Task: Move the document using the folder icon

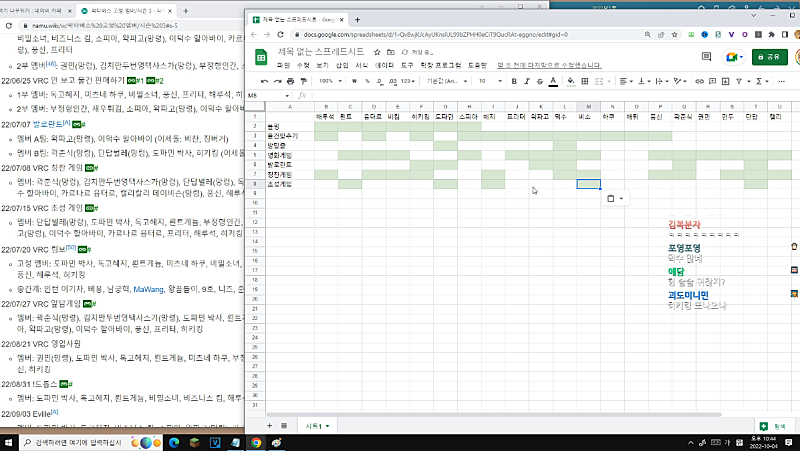Action: [391, 52]
